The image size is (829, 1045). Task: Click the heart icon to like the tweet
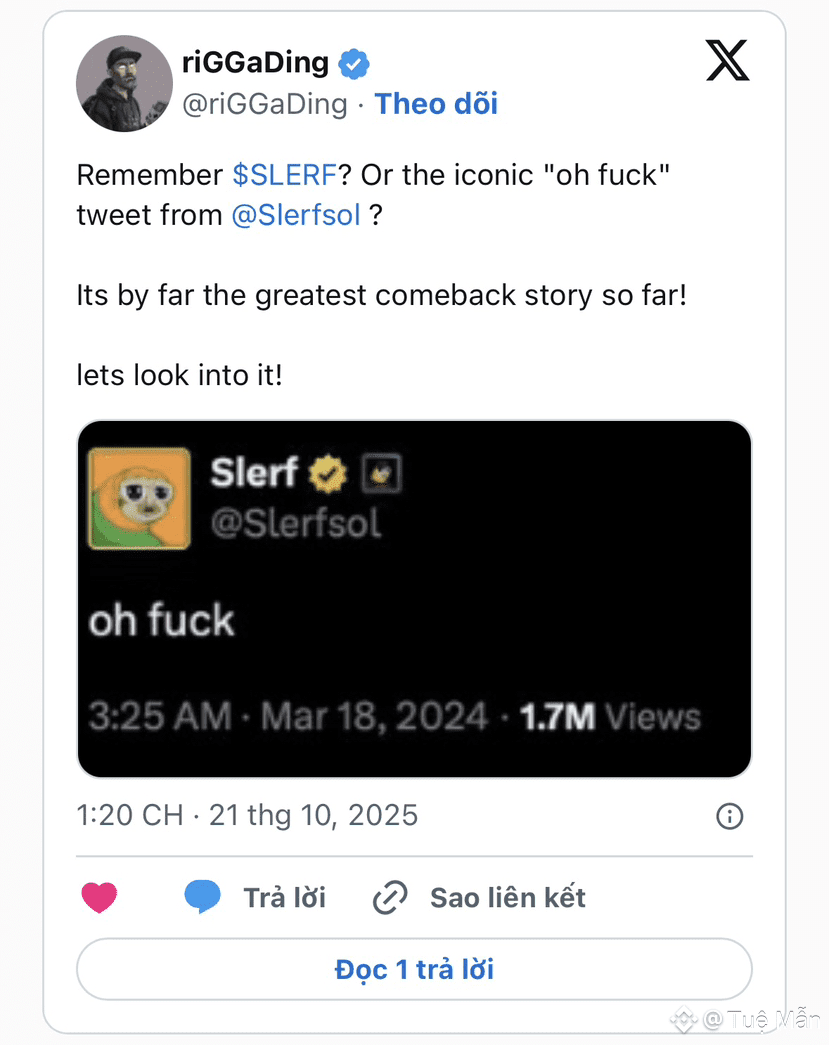click(99, 897)
